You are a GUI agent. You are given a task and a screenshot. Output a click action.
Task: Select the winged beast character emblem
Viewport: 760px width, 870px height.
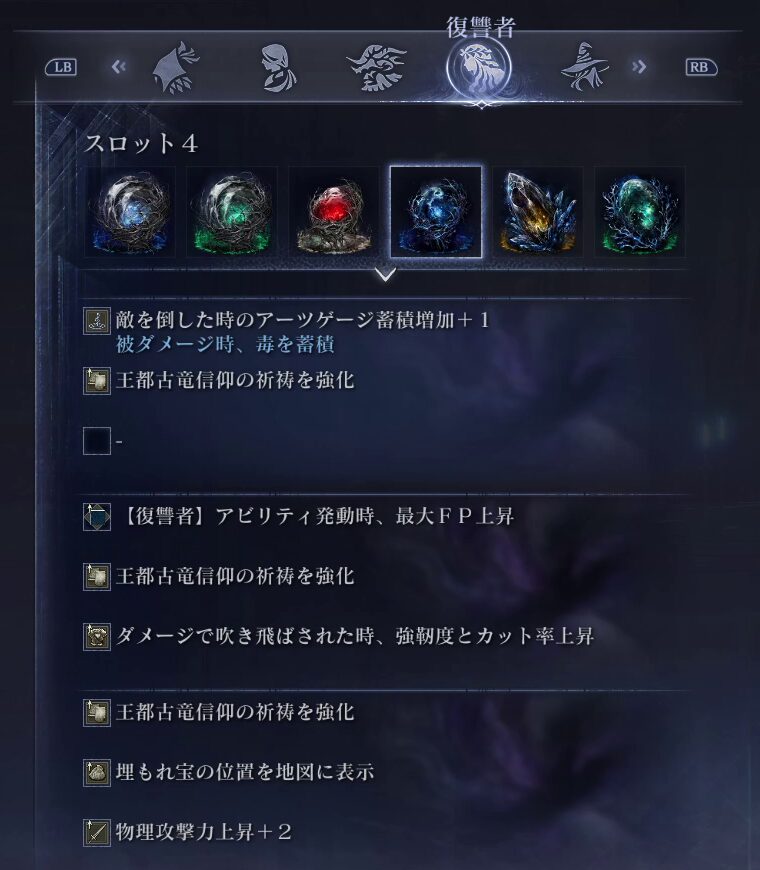pyautogui.click(x=377, y=68)
